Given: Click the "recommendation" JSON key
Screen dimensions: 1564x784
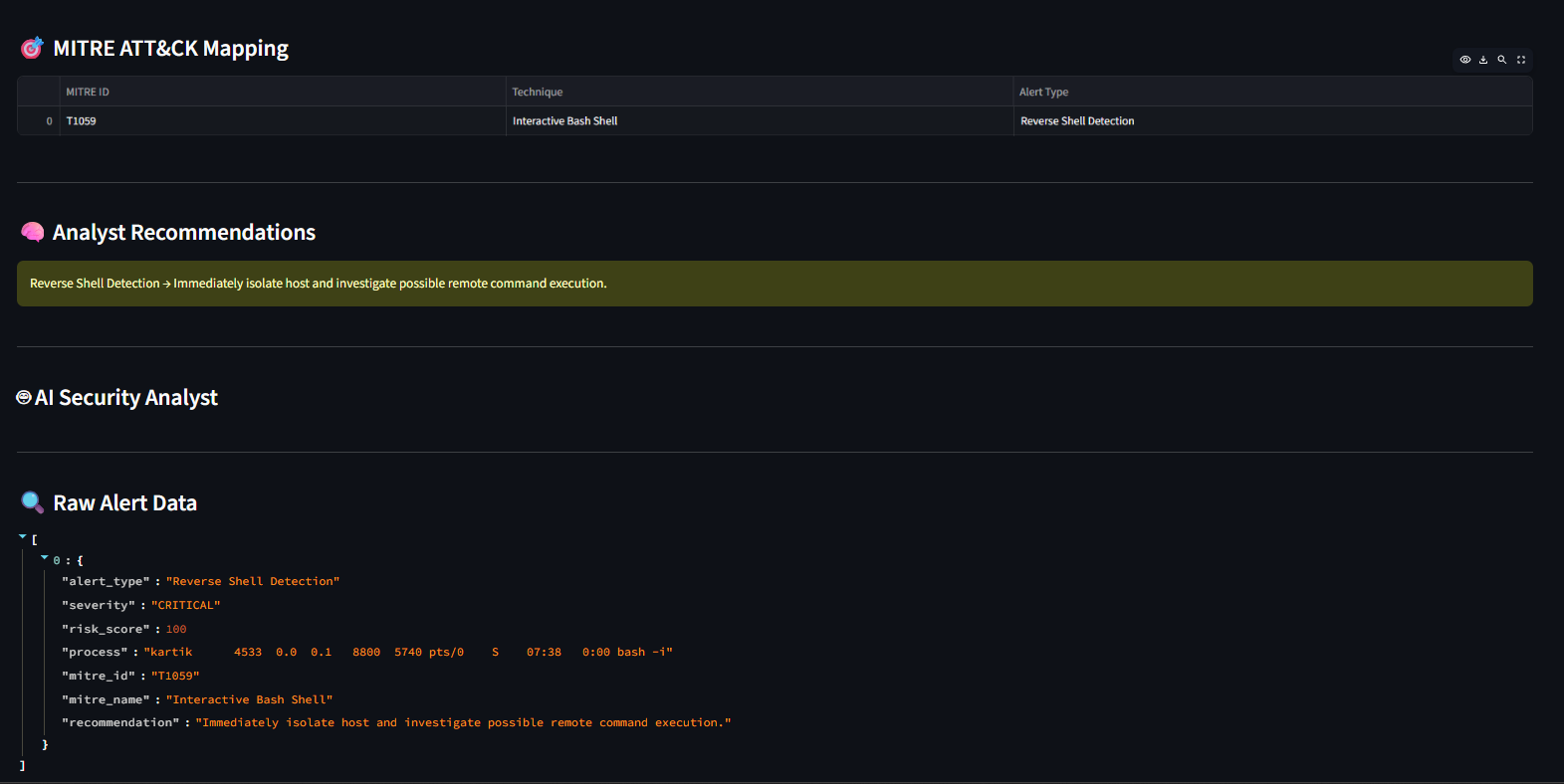Looking at the screenshot, I should [120, 722].
